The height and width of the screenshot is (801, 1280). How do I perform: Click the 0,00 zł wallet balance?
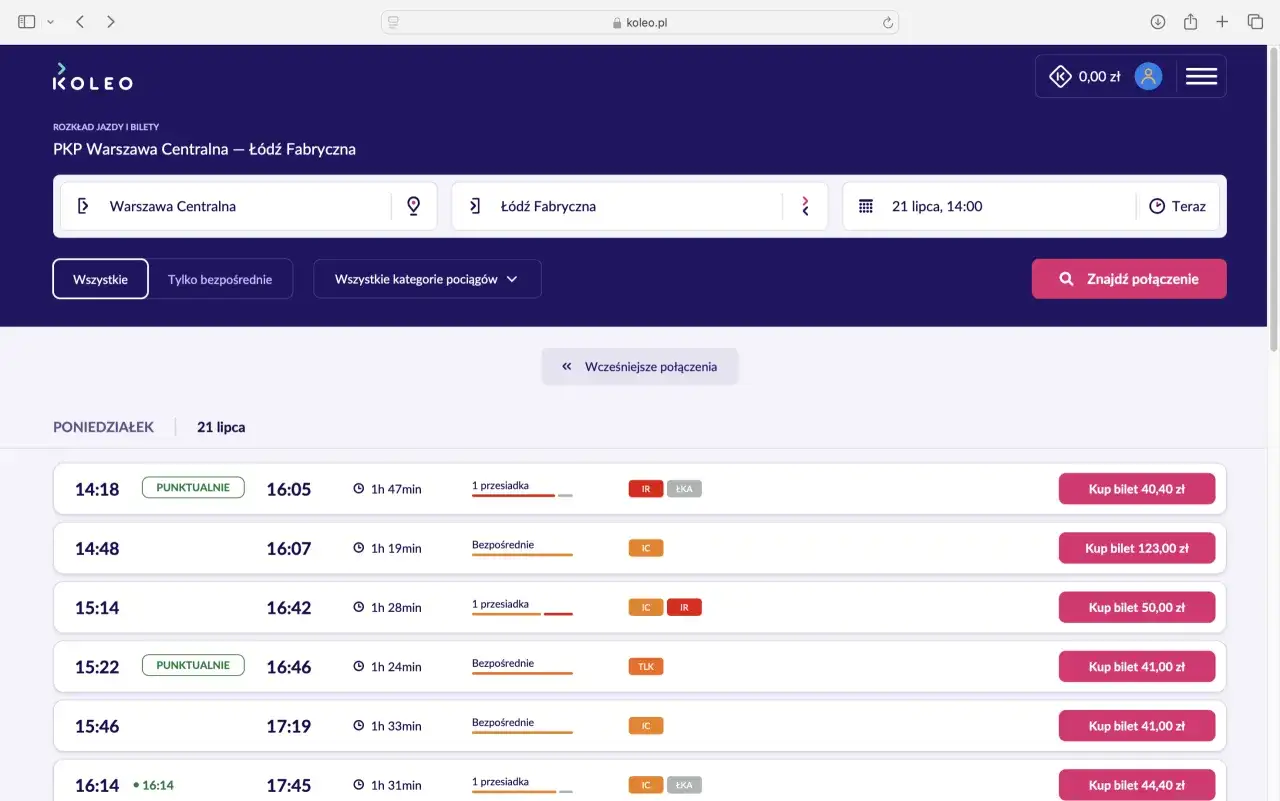(1086, 76)
